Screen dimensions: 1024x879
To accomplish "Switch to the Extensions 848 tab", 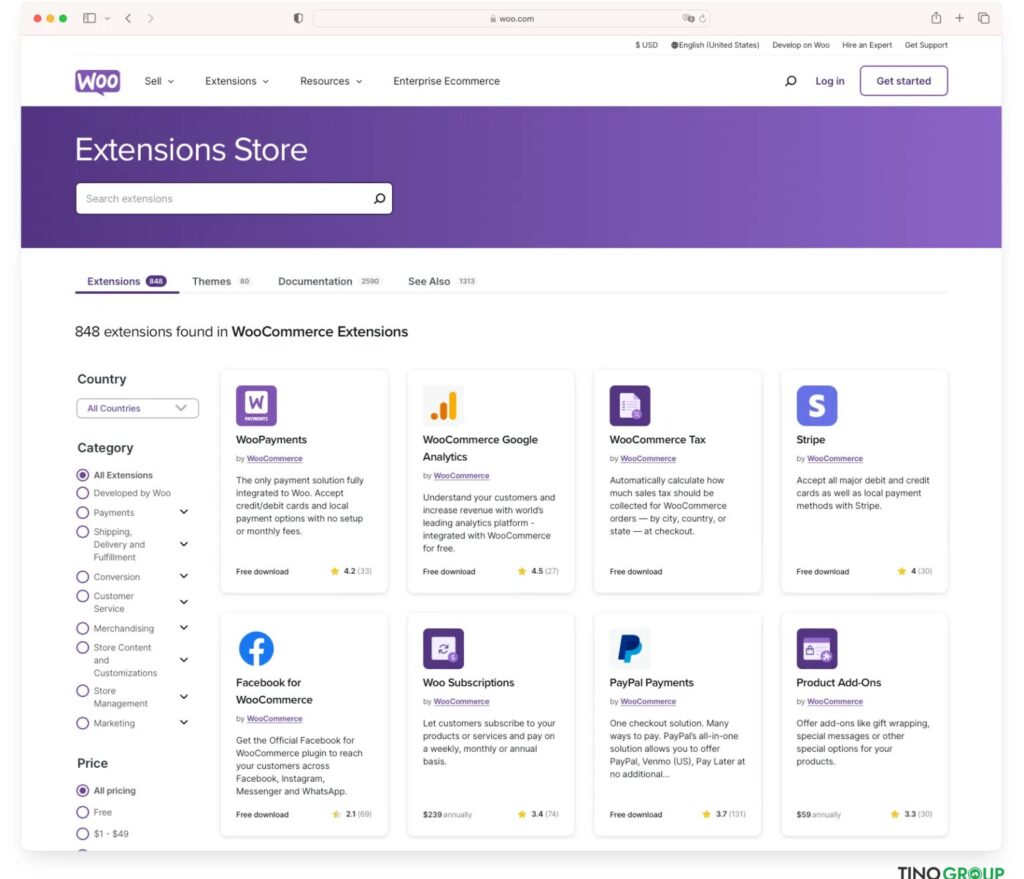I will click(127, 281).
